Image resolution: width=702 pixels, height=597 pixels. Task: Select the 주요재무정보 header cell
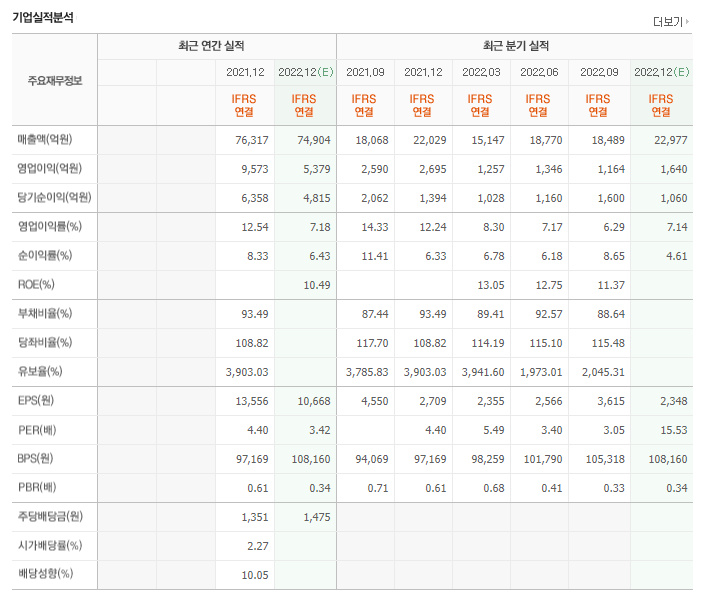(55, 81)
